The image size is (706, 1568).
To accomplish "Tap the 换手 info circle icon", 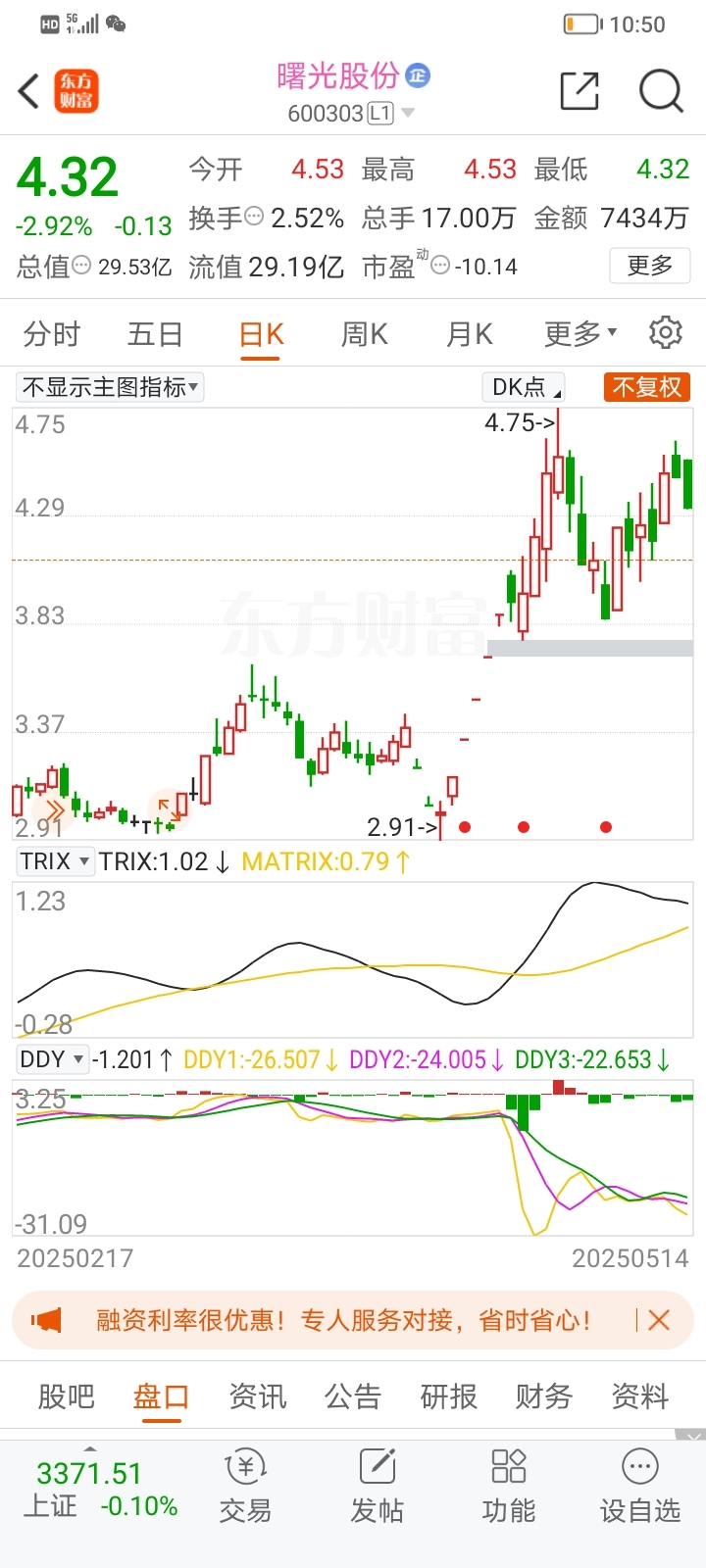I will 254,217.
